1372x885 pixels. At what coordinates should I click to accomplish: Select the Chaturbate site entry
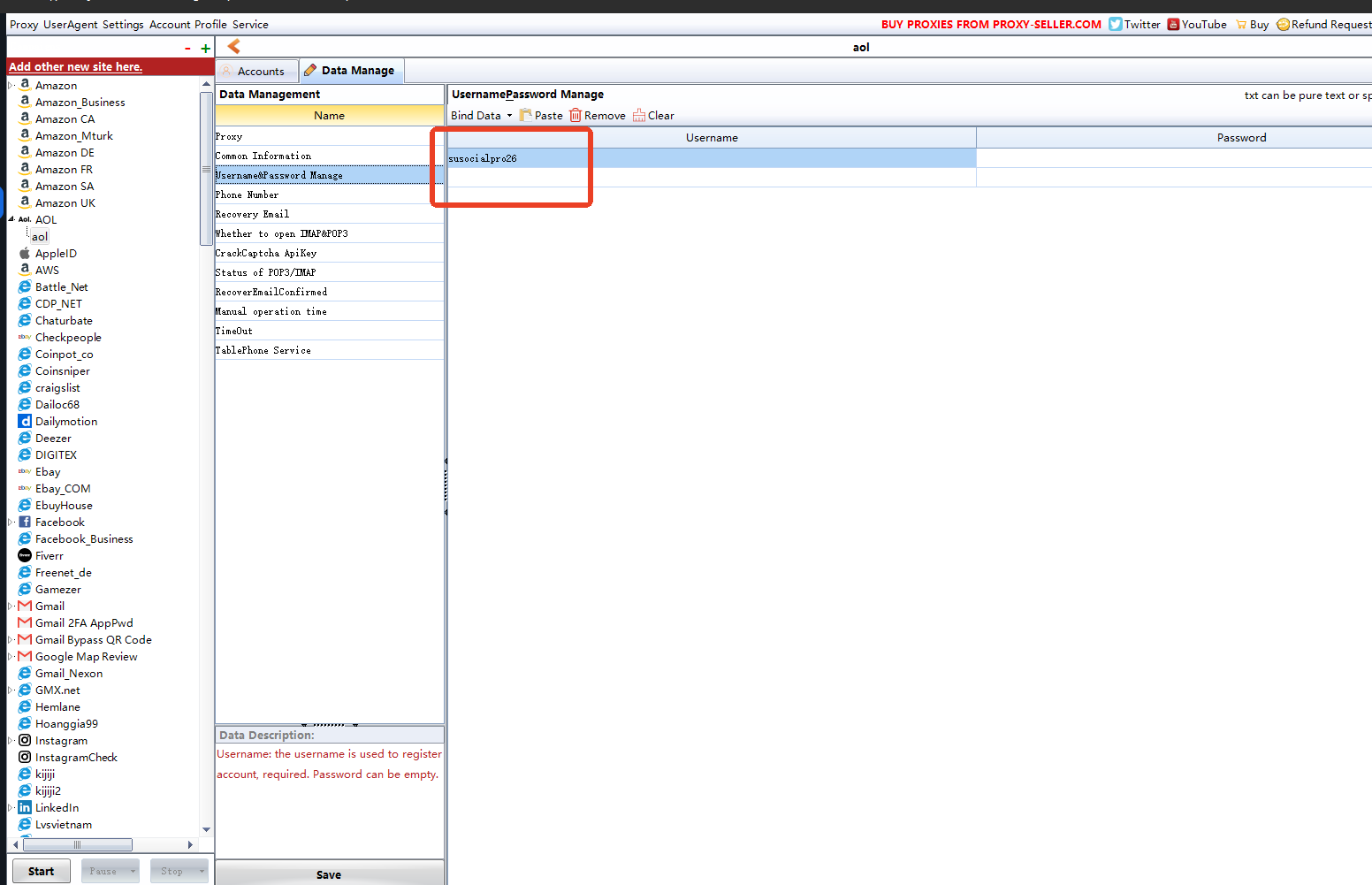point(64,320)
